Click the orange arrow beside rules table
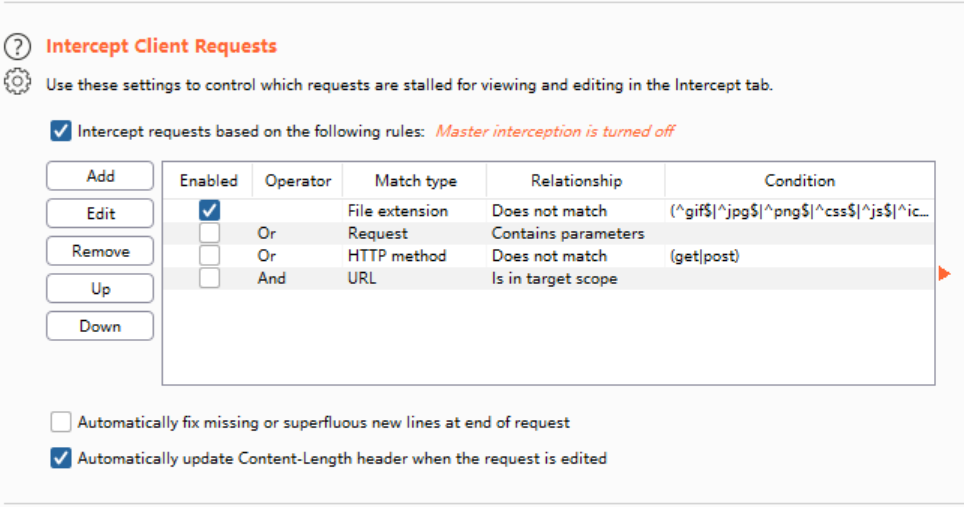 point(944,273)
